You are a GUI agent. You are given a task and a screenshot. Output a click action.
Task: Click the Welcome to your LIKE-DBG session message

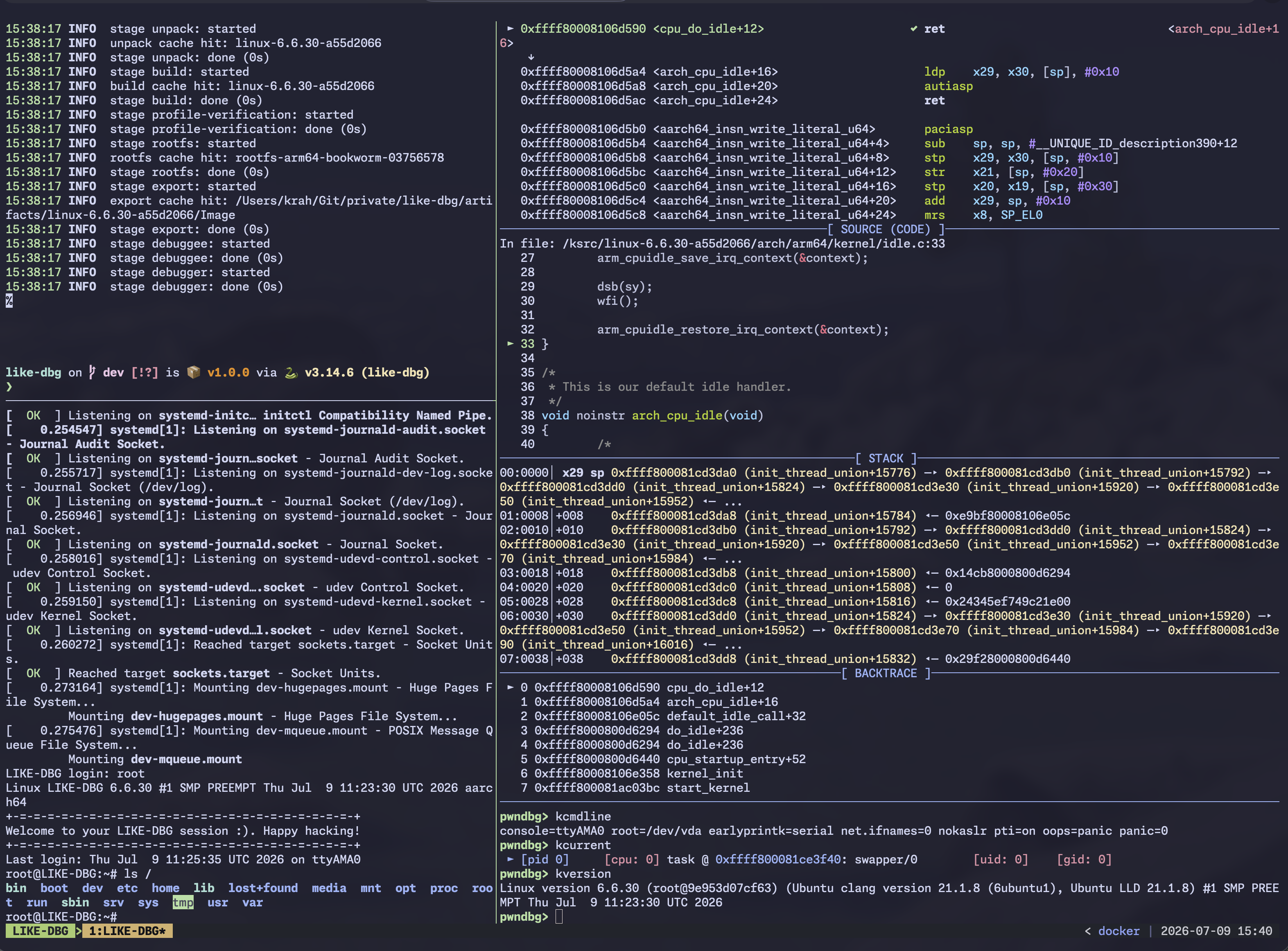pyautogui.click(x=183, y=831)
